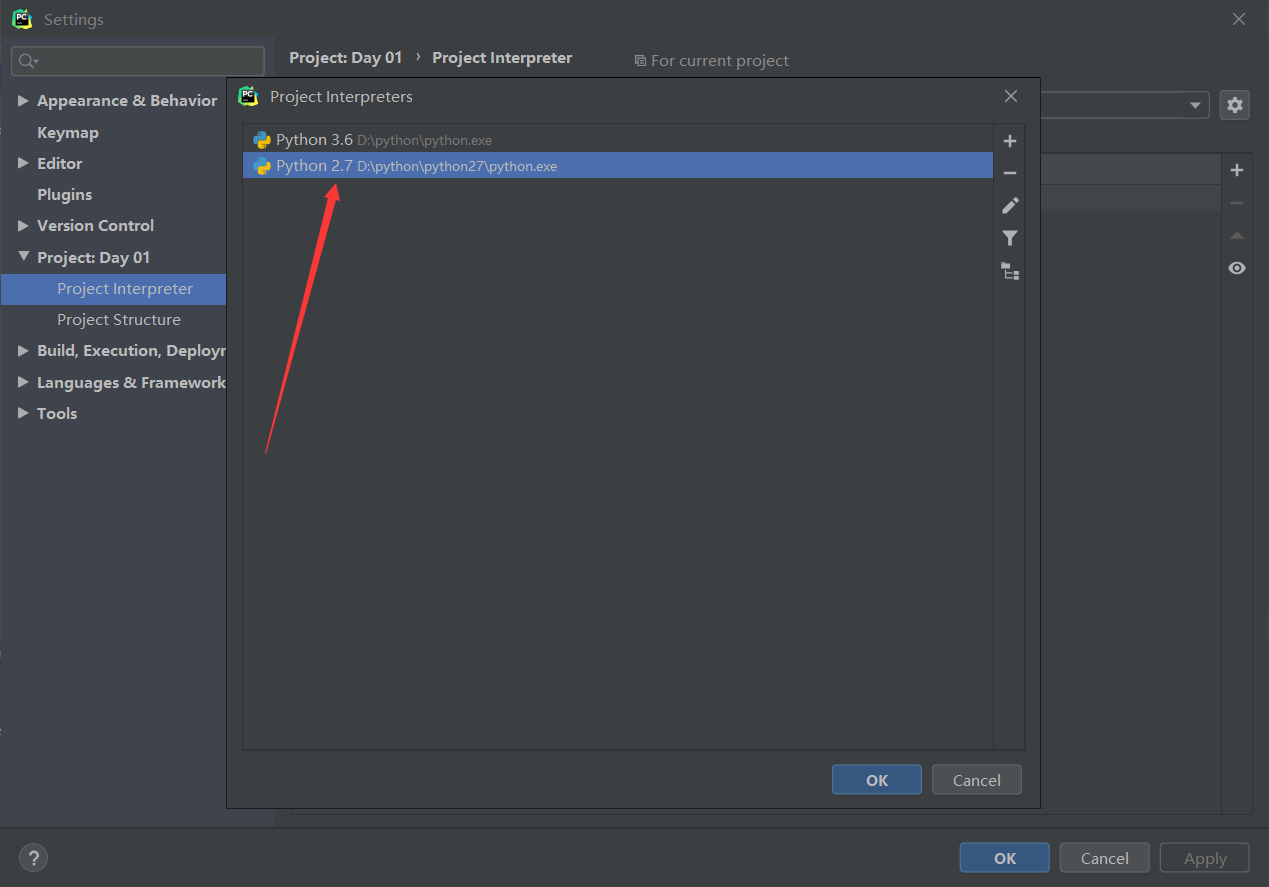Close the Project Interpreters dialog
The image size is (1269, 887).
click(x=1011, y=96)
